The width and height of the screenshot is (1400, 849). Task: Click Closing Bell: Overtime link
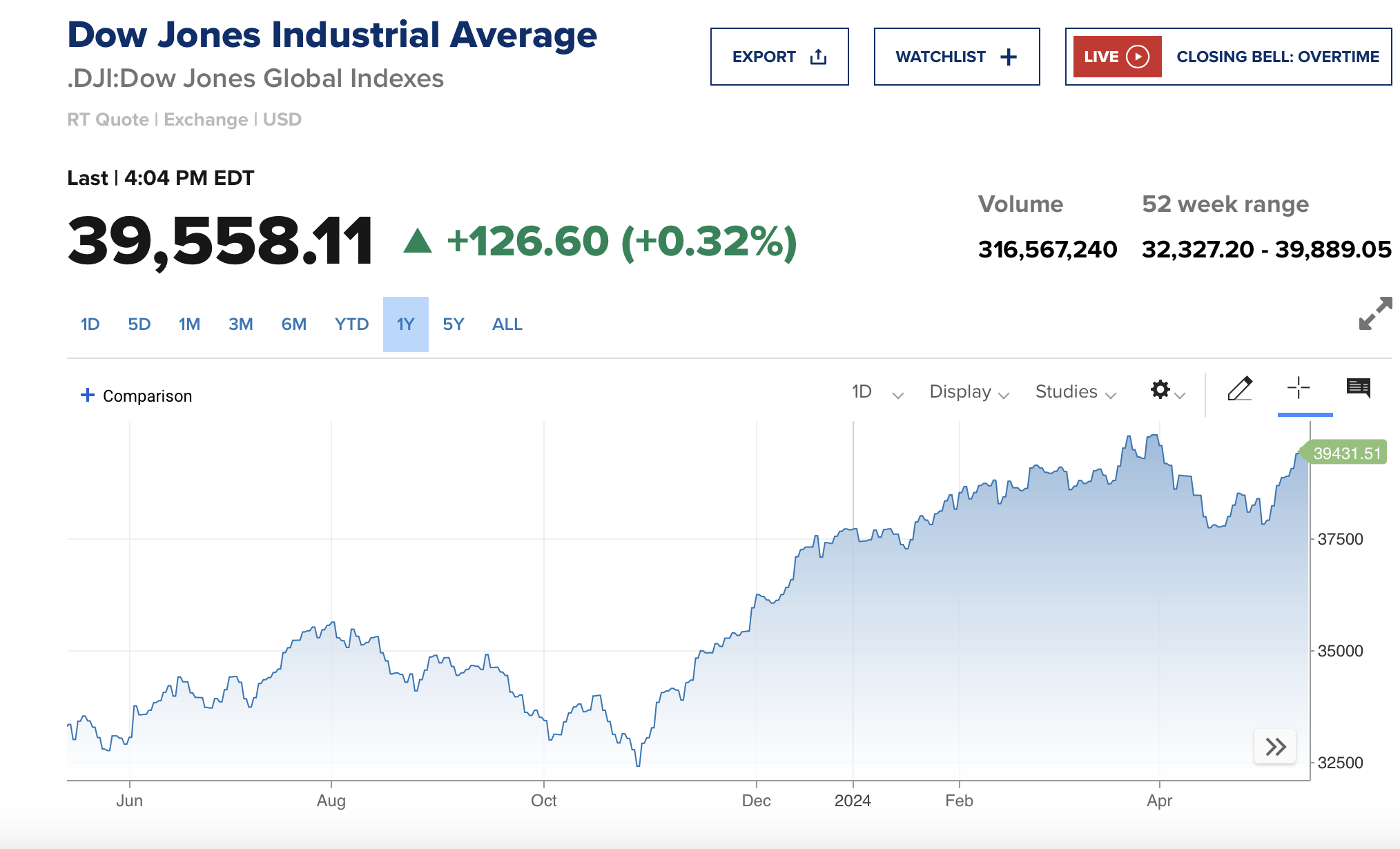1277,57
